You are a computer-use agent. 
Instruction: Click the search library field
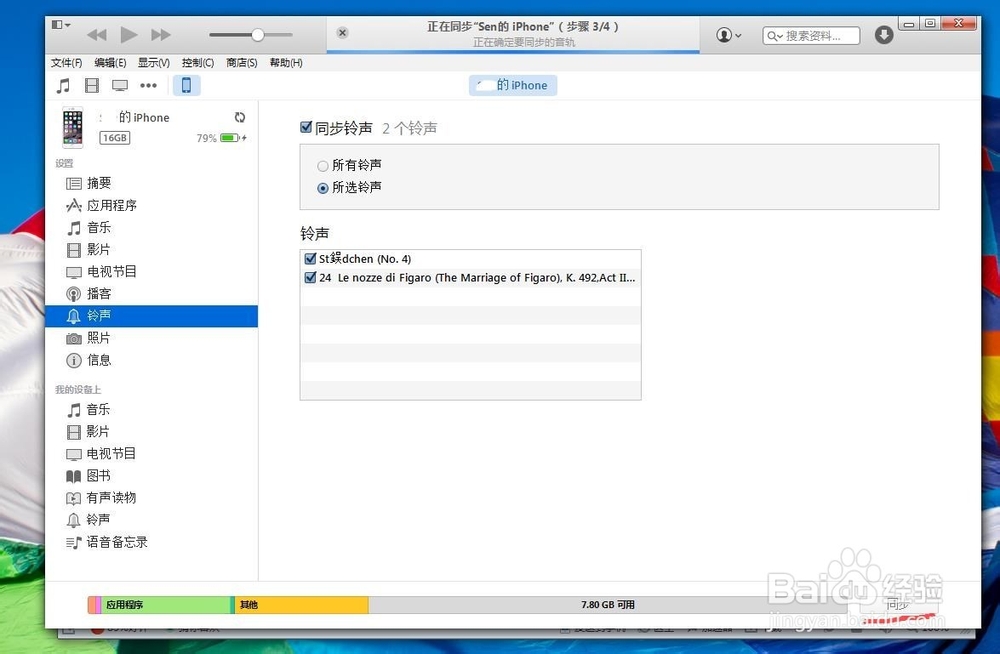tap(811, 36)
